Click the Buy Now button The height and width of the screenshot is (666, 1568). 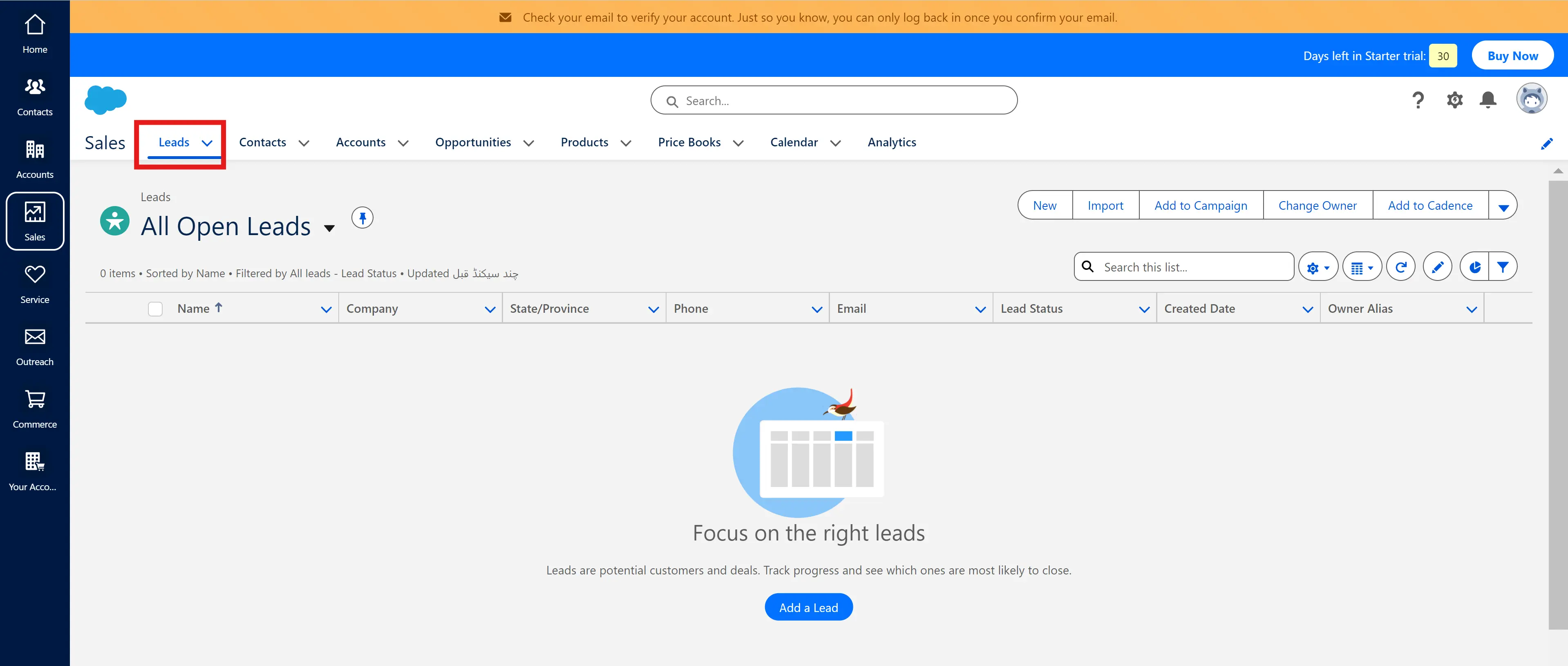tap(1512, 56)
